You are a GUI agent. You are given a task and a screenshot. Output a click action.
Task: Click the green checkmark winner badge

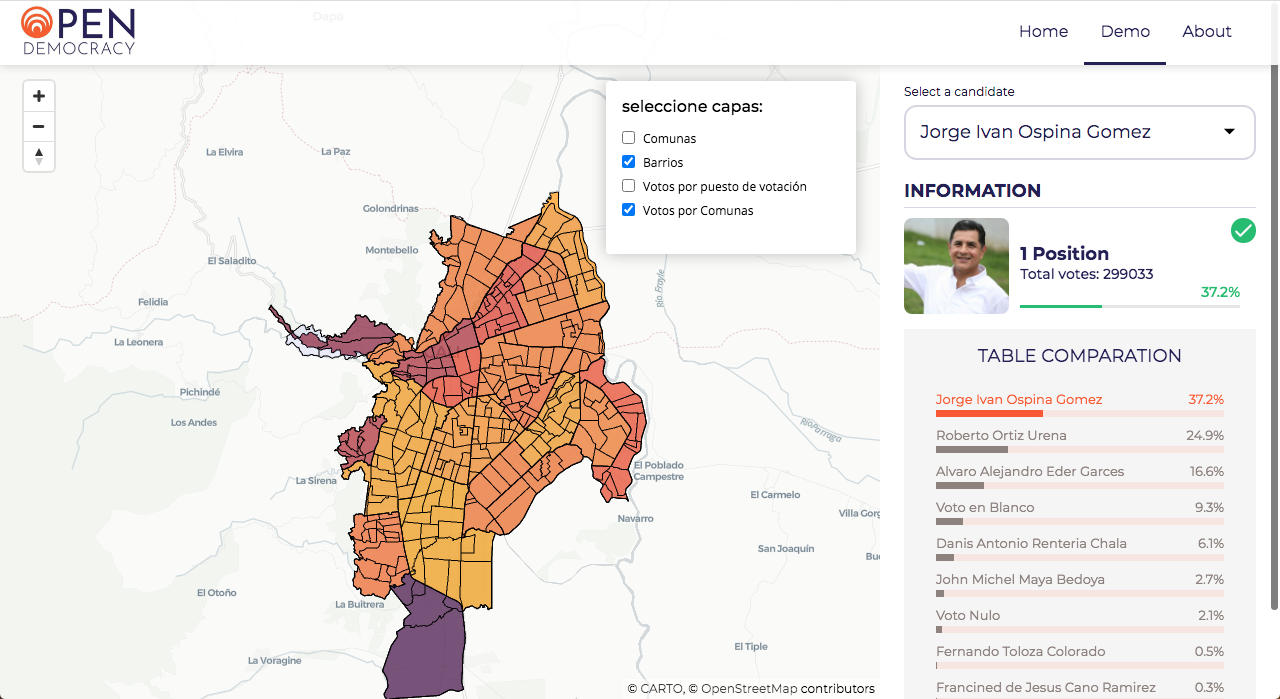tap(1243, 231)
